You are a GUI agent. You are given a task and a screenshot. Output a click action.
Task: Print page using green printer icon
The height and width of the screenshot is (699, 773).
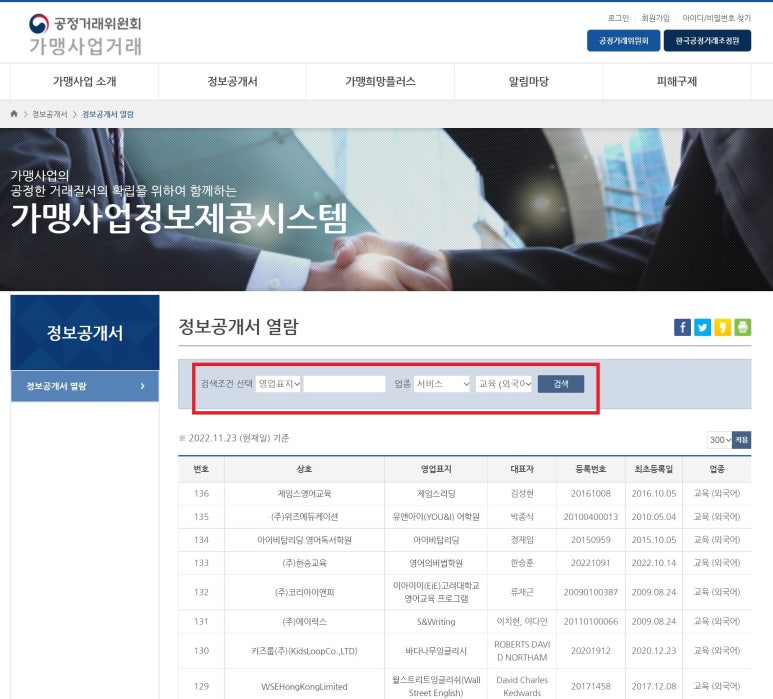click(742, 327)
